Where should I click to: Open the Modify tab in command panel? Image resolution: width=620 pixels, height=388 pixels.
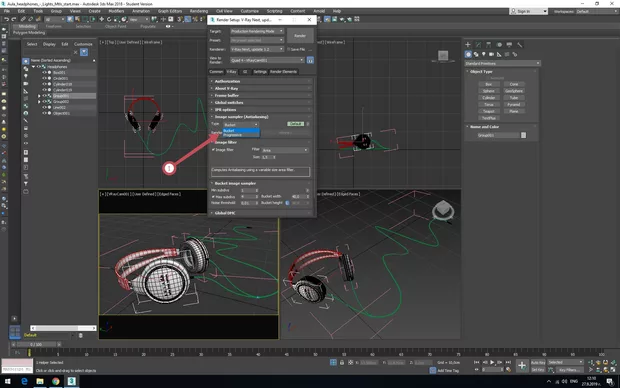[x=478, y=45]
